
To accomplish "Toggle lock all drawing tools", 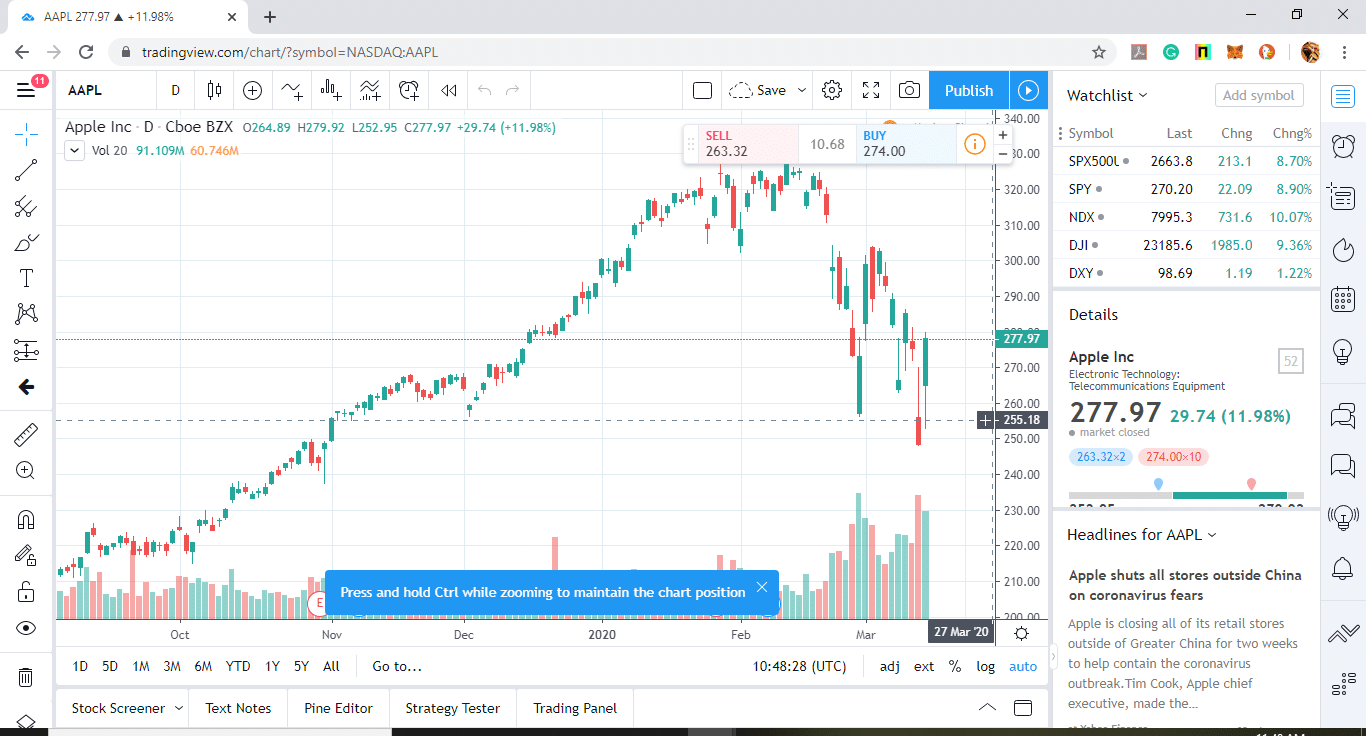I will point(26,591).
